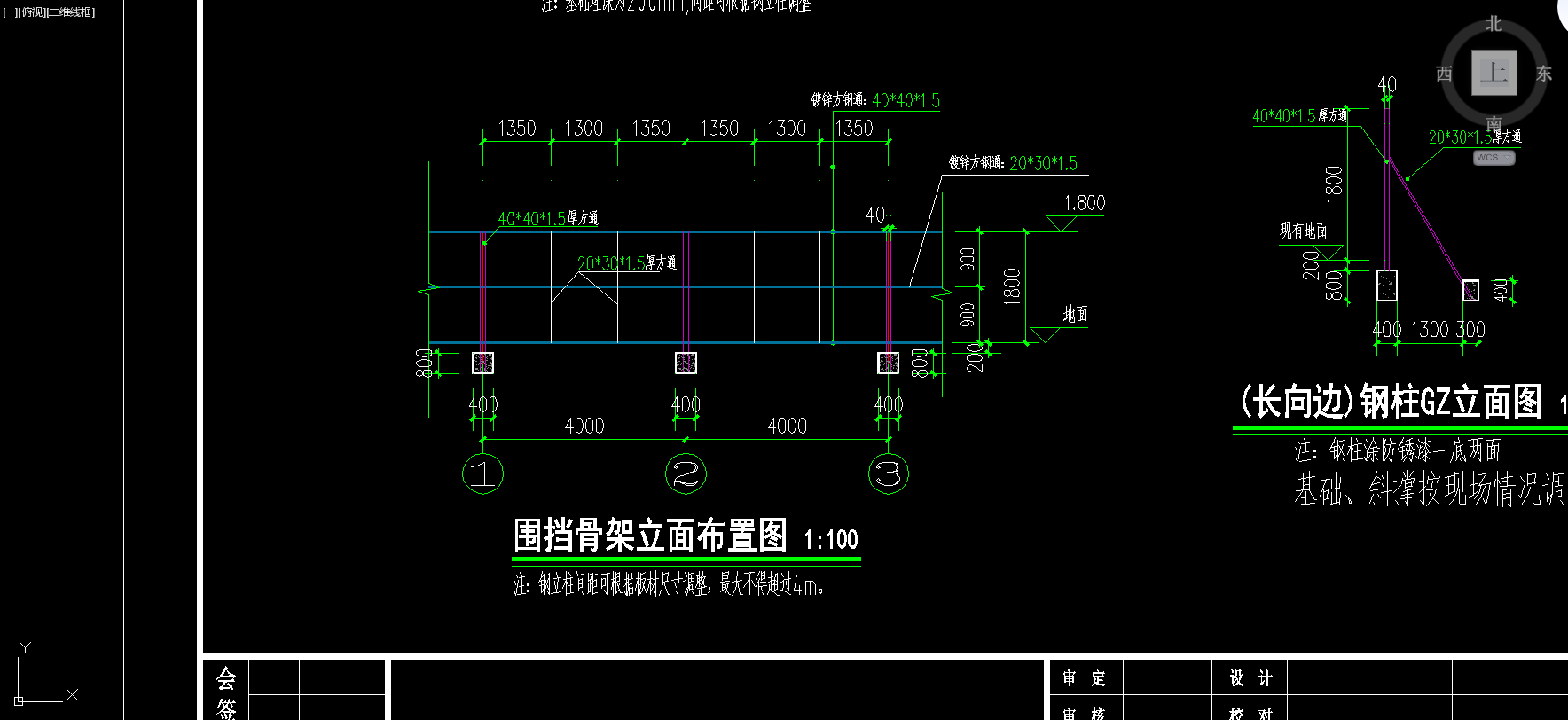Select the note about 钢立柱间距 max 4m

tap(670, 584)
